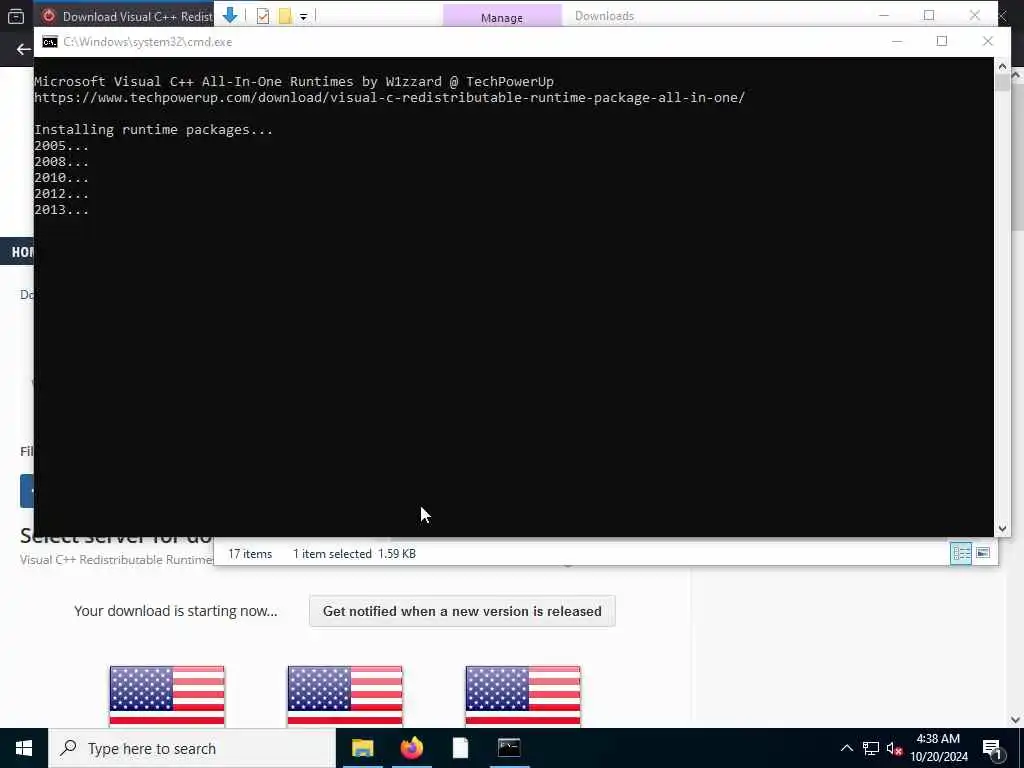The image size is (1024, 768).
Task: Click the cmd window scrollbar up arrow
Action: [1002, 65]
